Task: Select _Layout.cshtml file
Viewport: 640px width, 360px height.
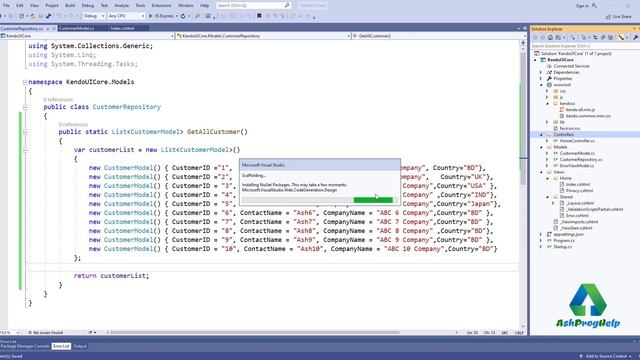Action: click(x=579, y=203)
